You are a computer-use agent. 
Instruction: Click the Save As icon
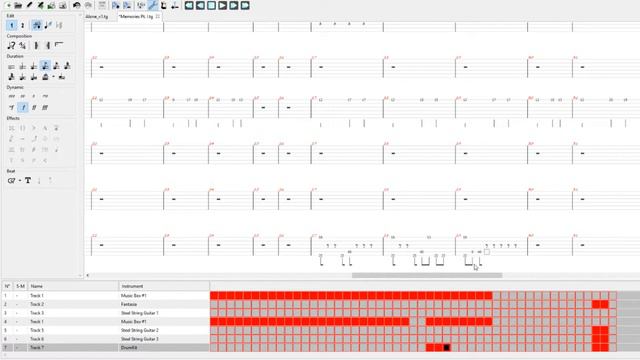40,5
